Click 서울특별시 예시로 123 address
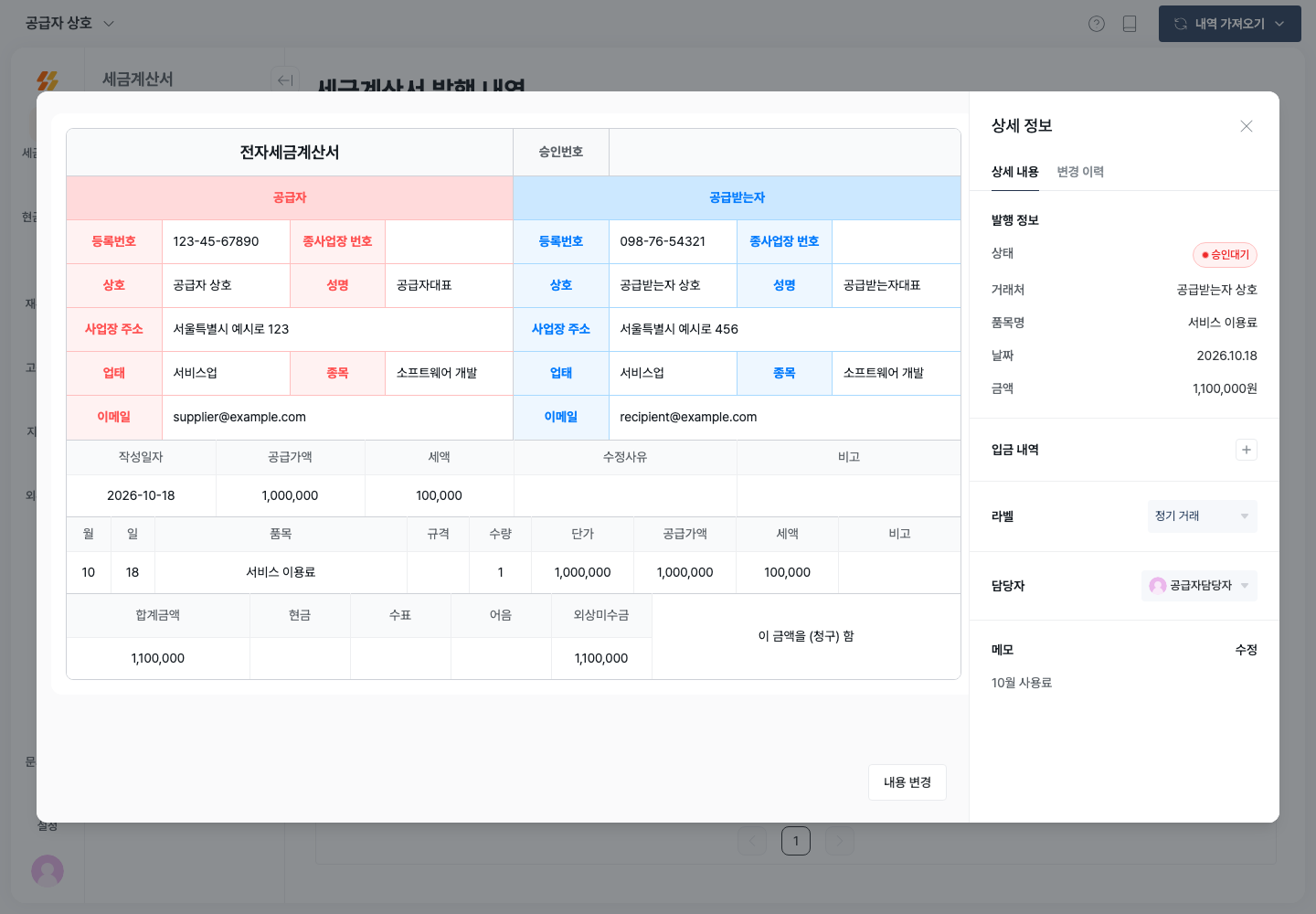Image resolution: width=1316 pixels, height=914 pixels. (337, 329)
